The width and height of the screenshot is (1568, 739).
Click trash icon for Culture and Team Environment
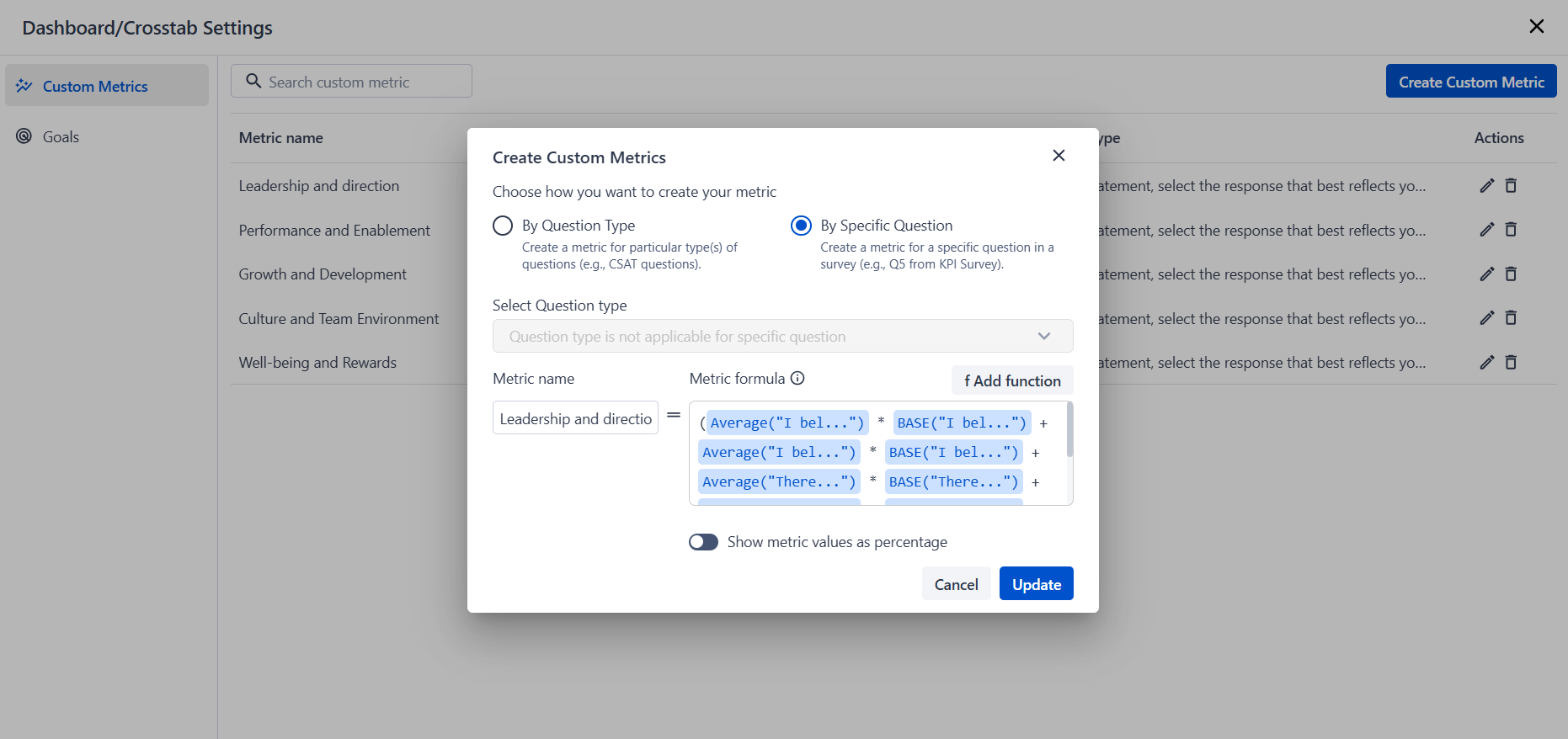point(1511,318)
